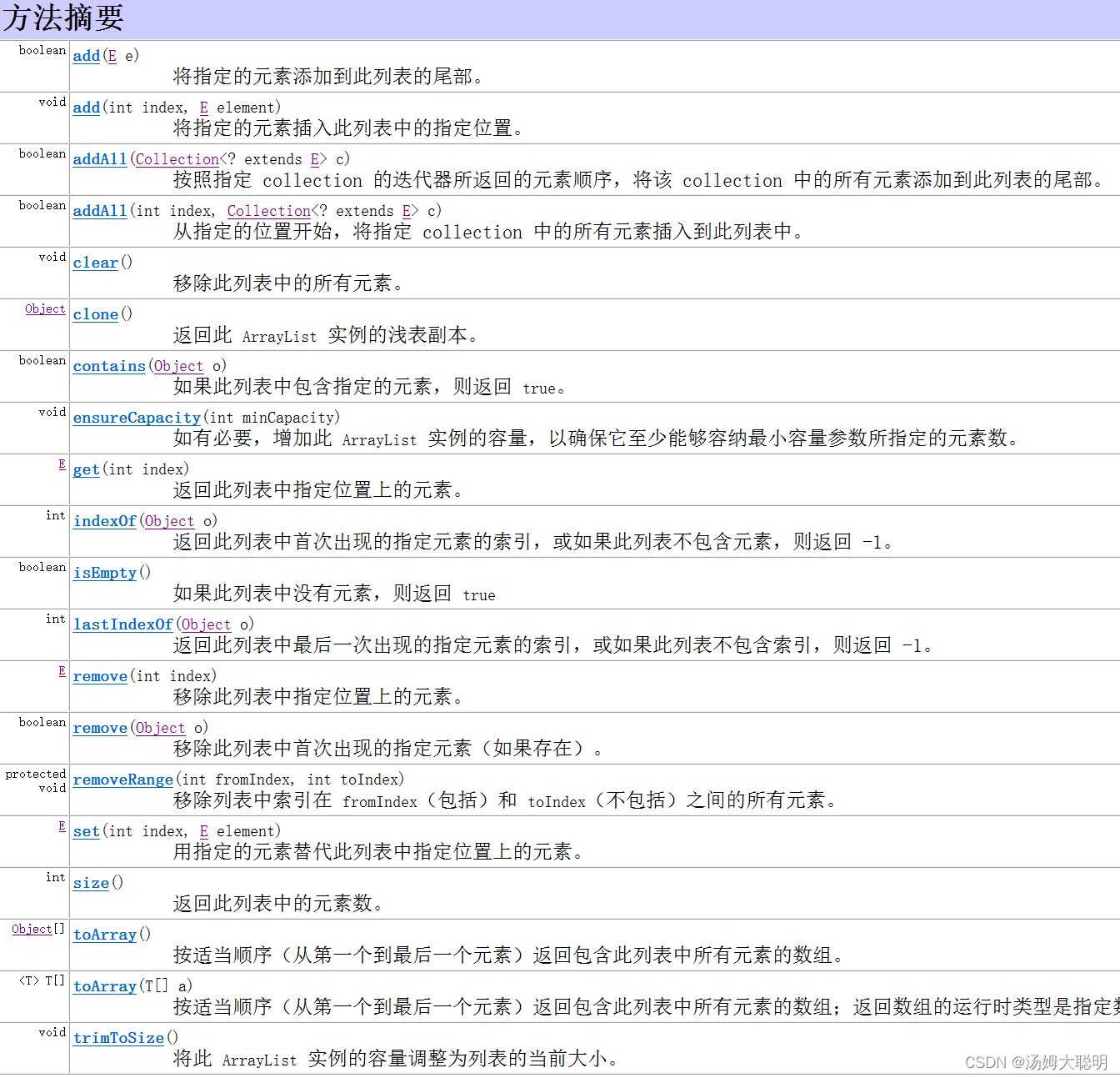
Task: Open the toArray() no-argument method link
Action: click(105, 935)
